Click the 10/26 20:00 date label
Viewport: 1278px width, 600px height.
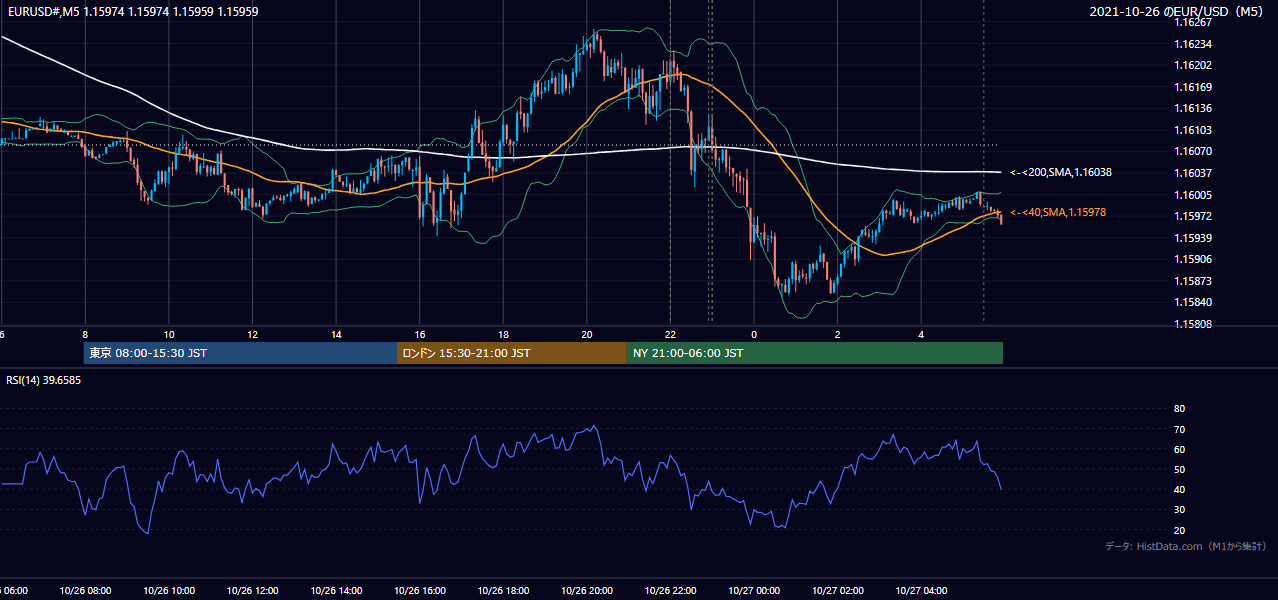coord(587,591)
